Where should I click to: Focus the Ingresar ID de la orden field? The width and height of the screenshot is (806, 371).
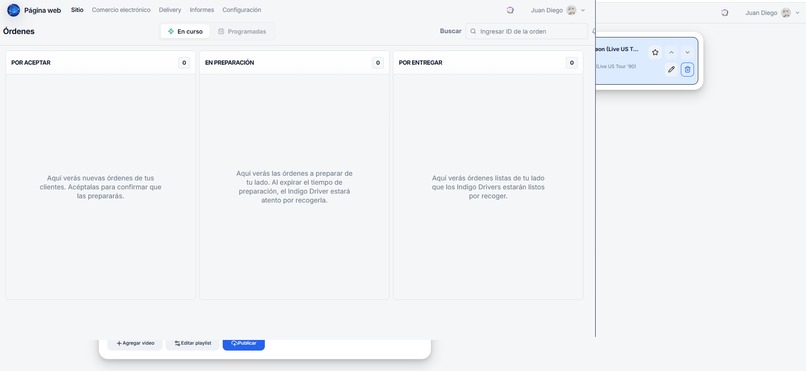coord(526,31)
